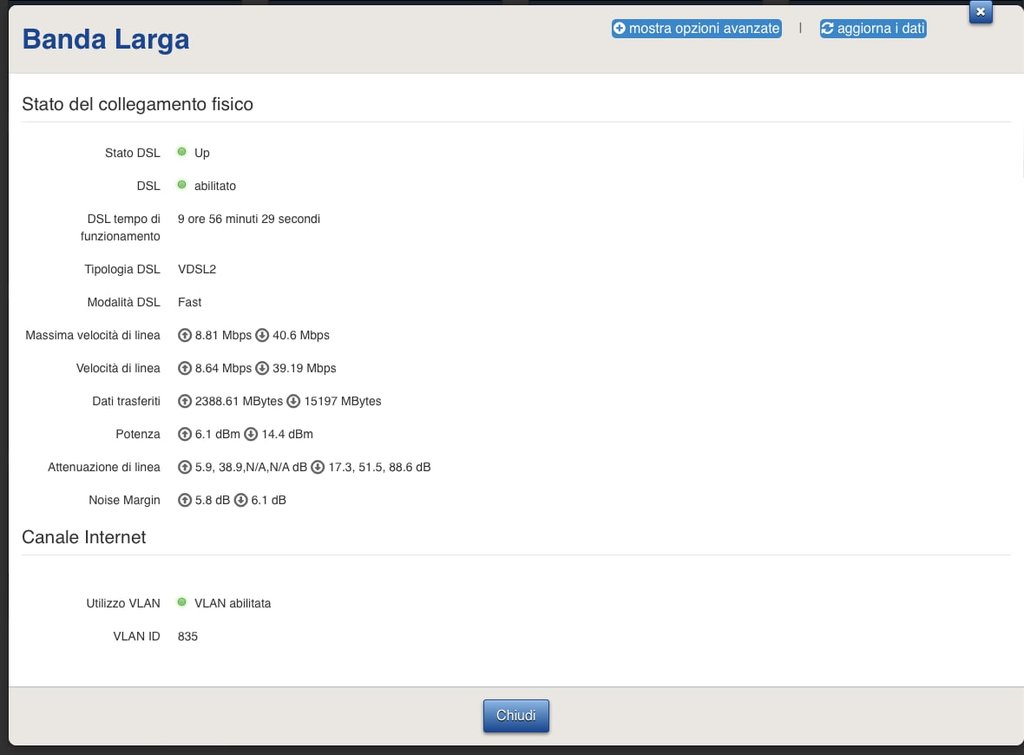Viewport: 1024px width, 755px height.
Task: Click the VLAN ID value 835
Action: [x=188, y=636]
